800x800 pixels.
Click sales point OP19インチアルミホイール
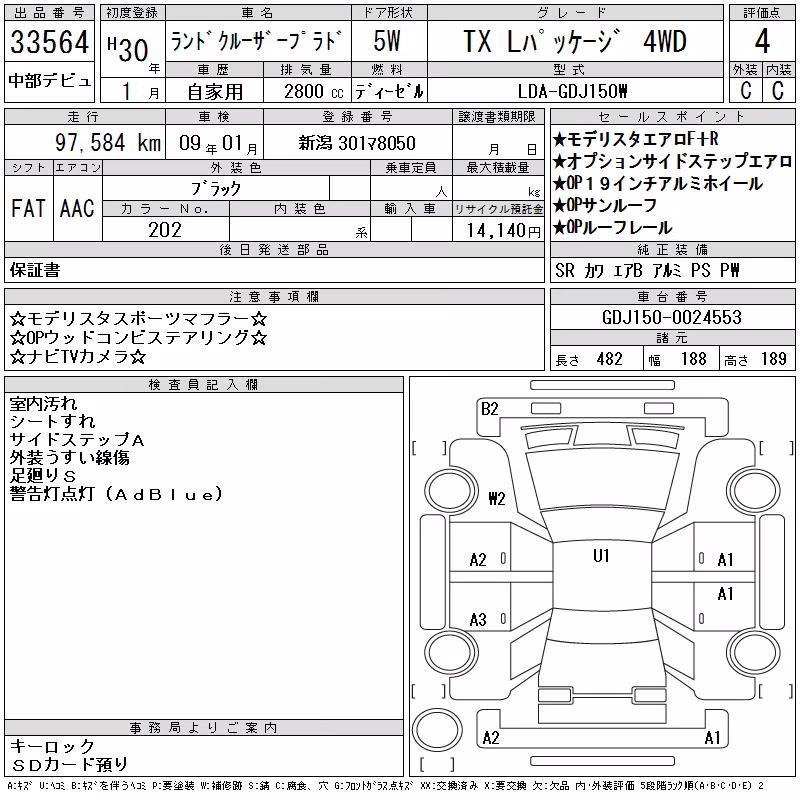pyautogui.click(x=658, y=183)
